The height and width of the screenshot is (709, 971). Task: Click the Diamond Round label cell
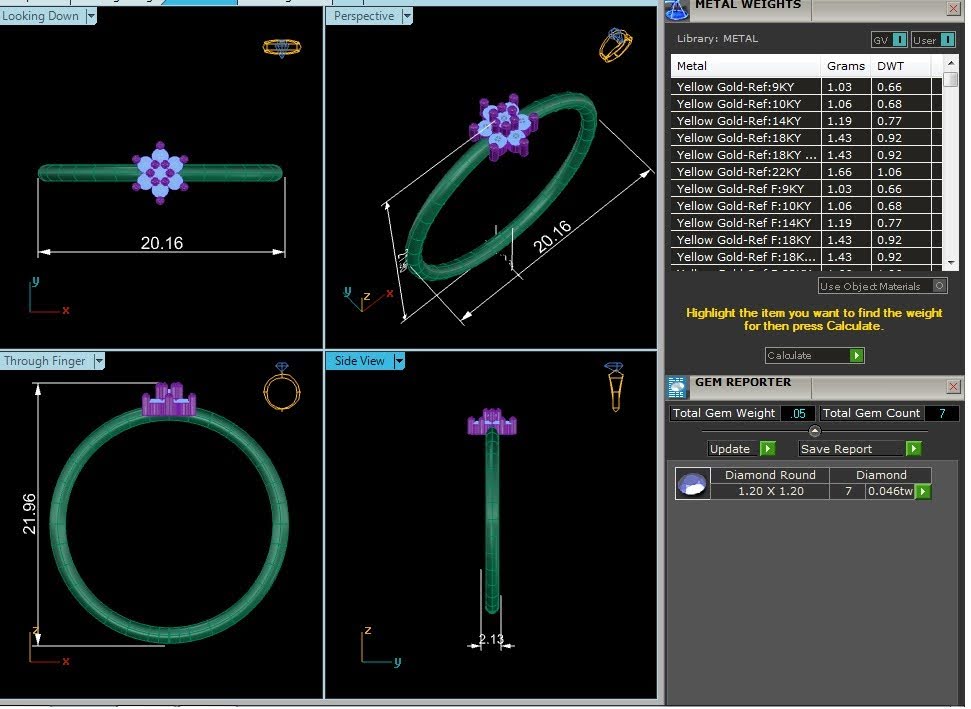coord(770,476)
